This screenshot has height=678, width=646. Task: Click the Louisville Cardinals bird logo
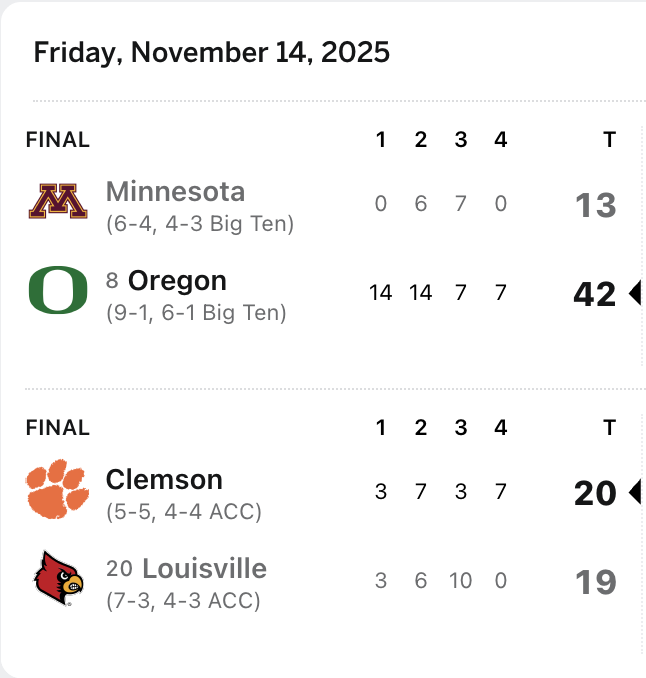click(57, 580)
